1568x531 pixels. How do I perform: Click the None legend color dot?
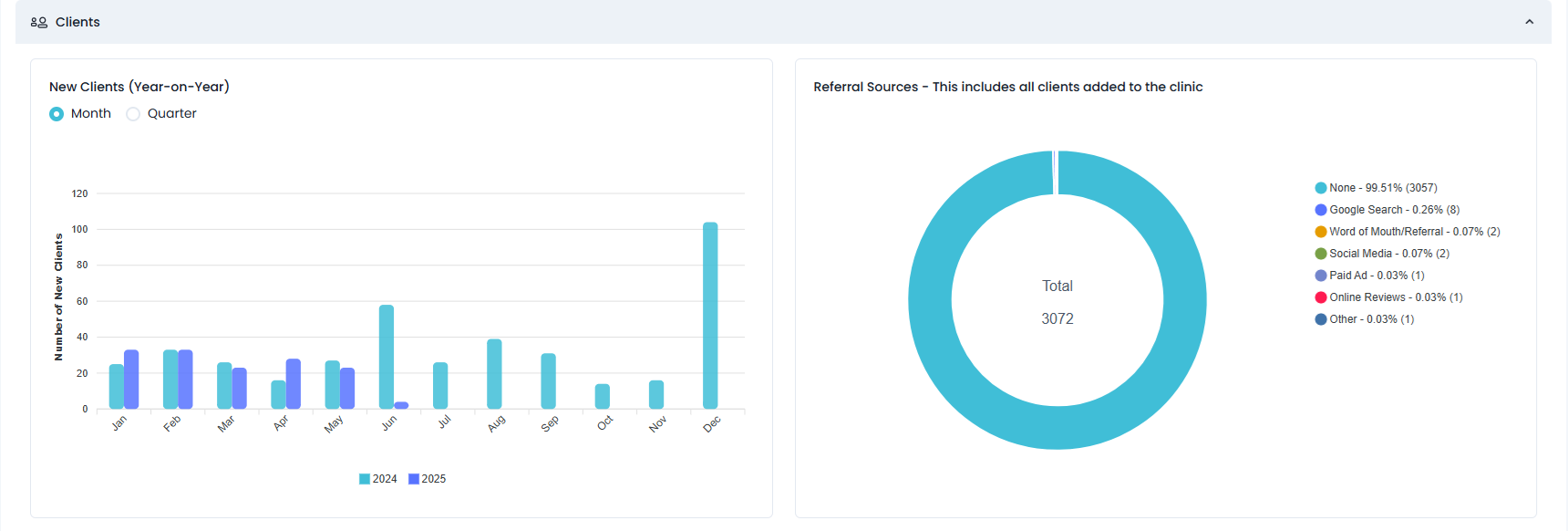click(1320, 188)
